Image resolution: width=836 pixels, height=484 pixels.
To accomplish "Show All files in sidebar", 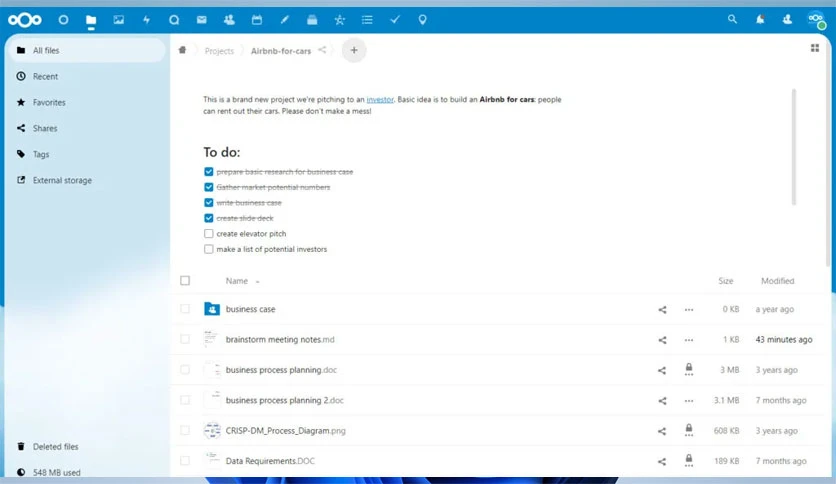I will click(x=87, y=50).
